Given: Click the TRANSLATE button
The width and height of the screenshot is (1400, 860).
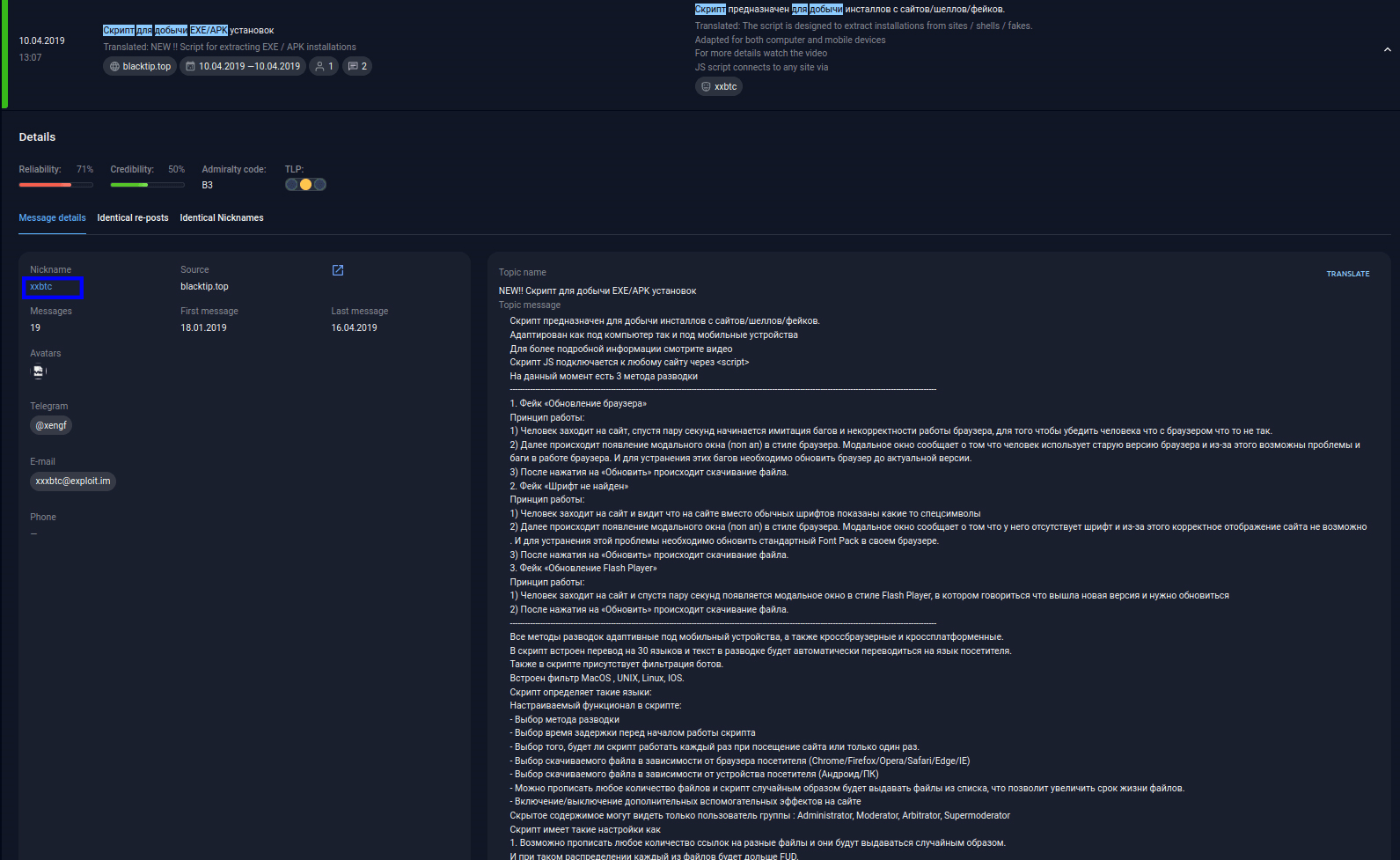Looking at the screenshot, I should (x=1348, y=274).
